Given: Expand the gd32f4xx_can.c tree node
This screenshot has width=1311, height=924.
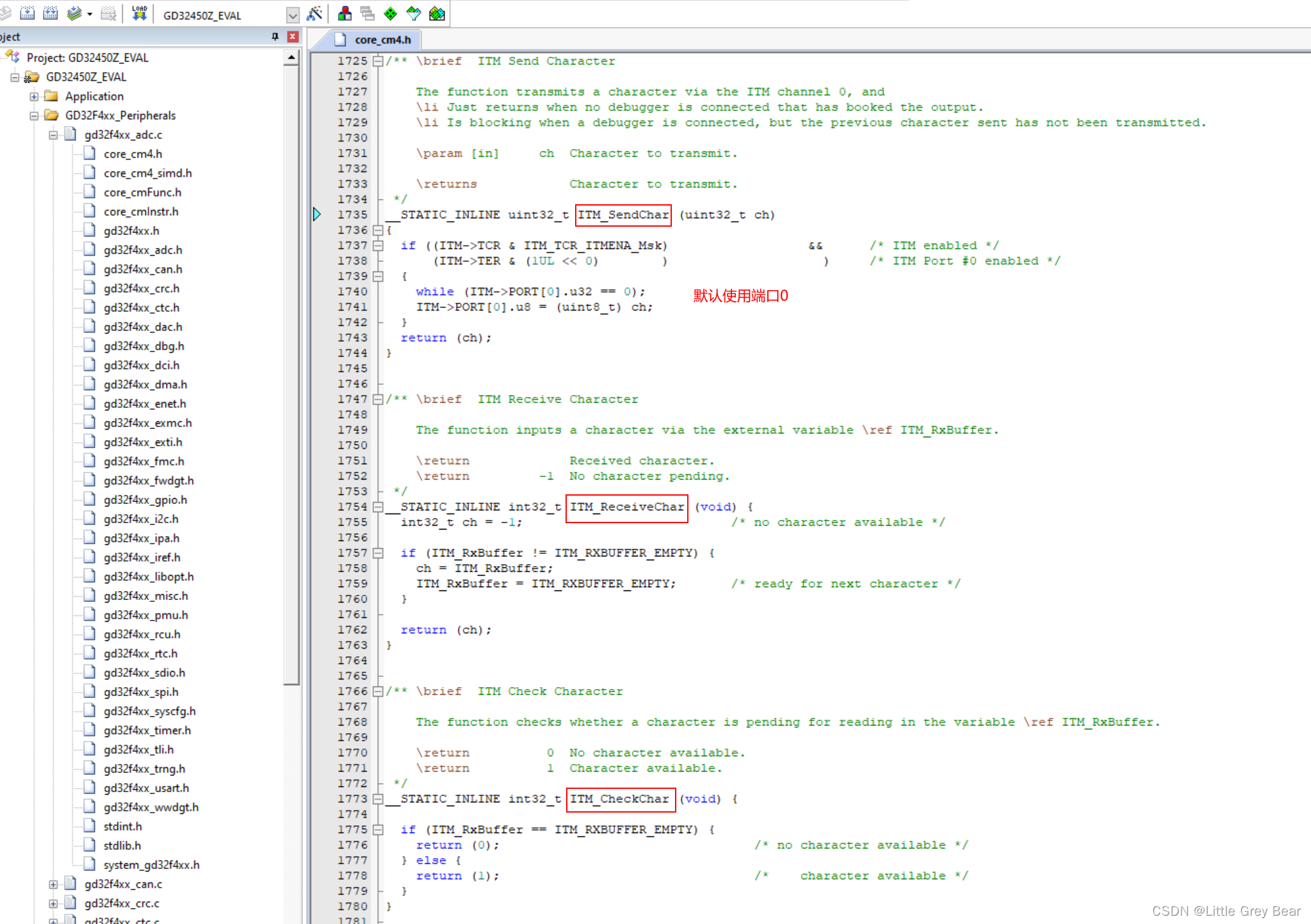Looking at the screenshot, I should pos(53,884).
